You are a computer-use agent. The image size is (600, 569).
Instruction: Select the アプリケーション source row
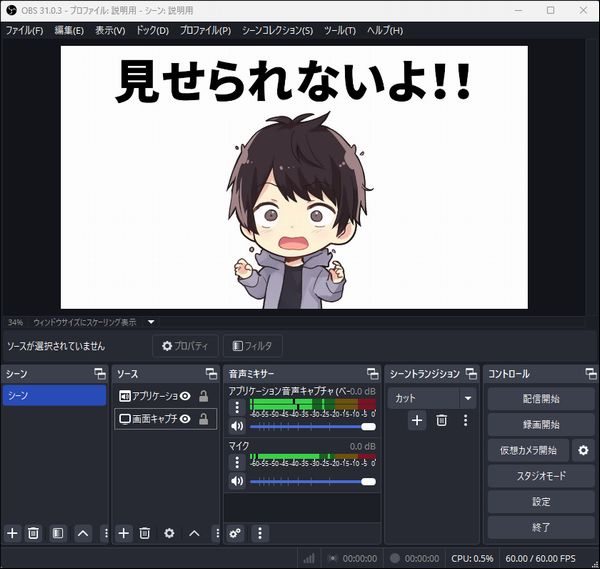(166, 396)
